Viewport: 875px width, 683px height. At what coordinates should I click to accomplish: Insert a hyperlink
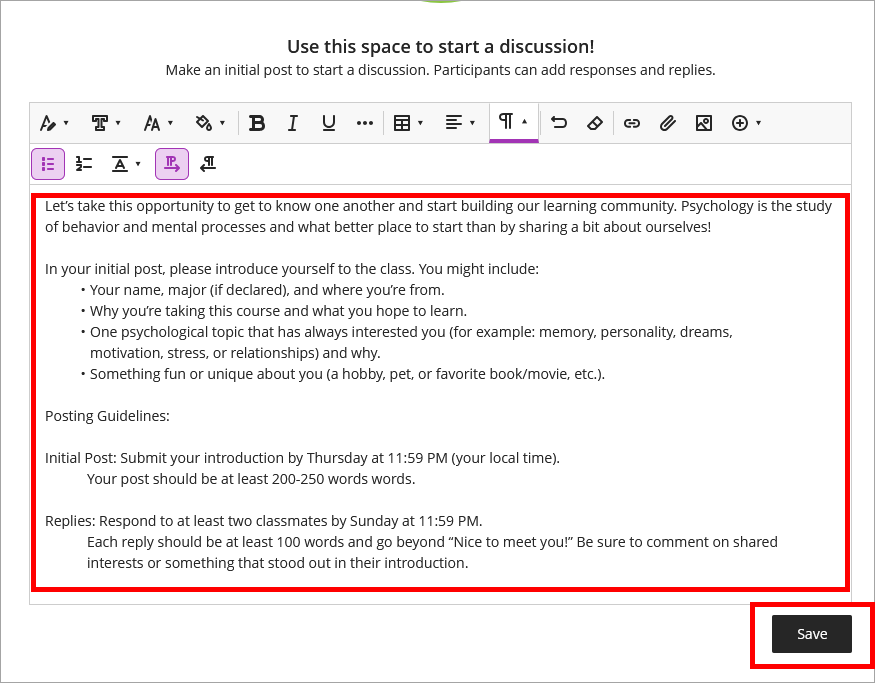click(631, 122)
